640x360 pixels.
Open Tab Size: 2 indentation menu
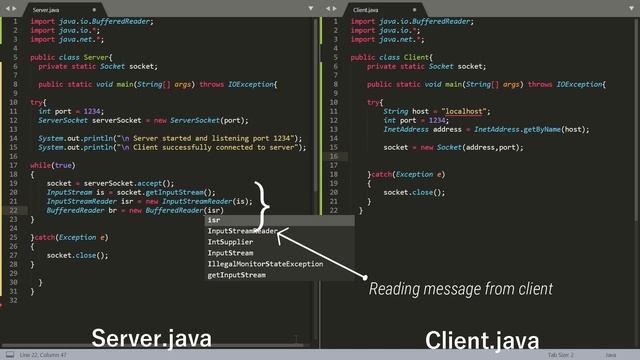click(560, 355)
